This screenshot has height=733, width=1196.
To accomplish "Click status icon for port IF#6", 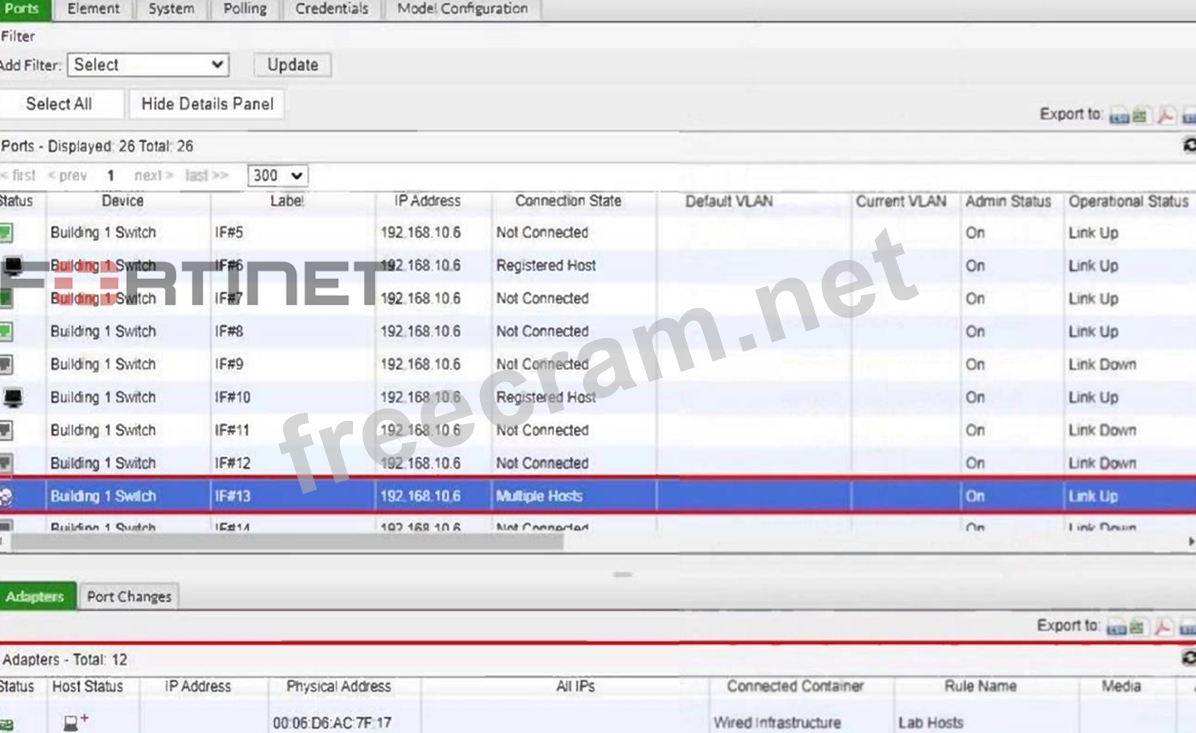I will click(x=12, y=266).
